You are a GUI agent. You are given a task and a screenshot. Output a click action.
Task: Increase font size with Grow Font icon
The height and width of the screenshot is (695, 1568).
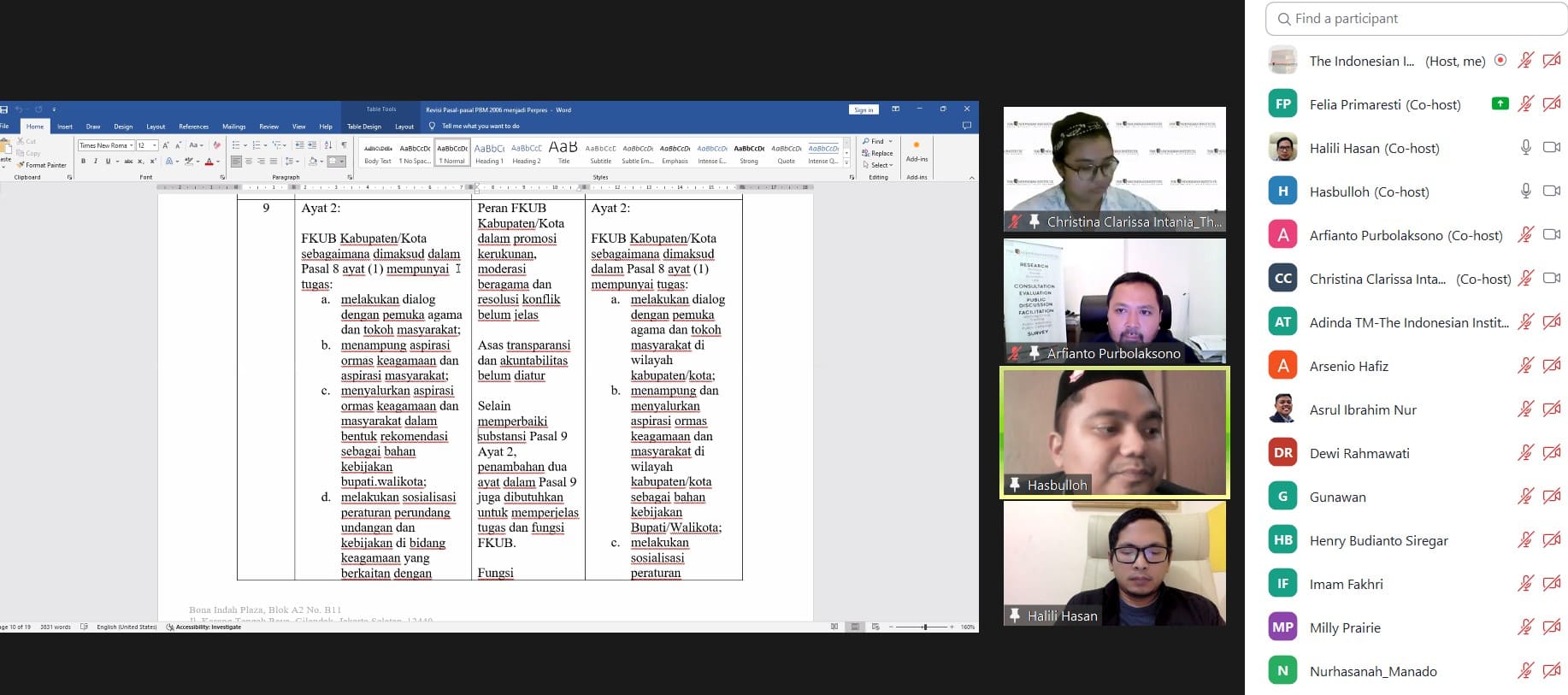point(166,145)
